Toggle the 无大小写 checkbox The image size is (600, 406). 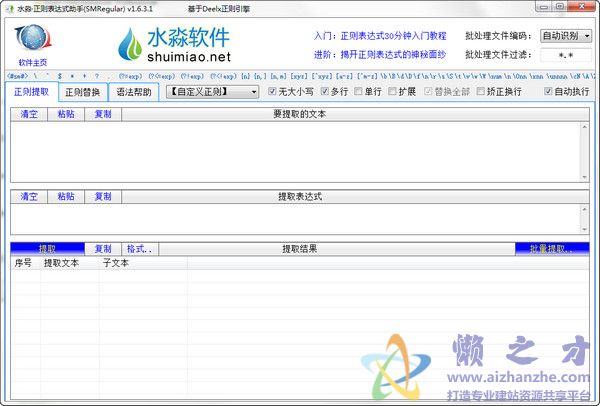(272, 91)
